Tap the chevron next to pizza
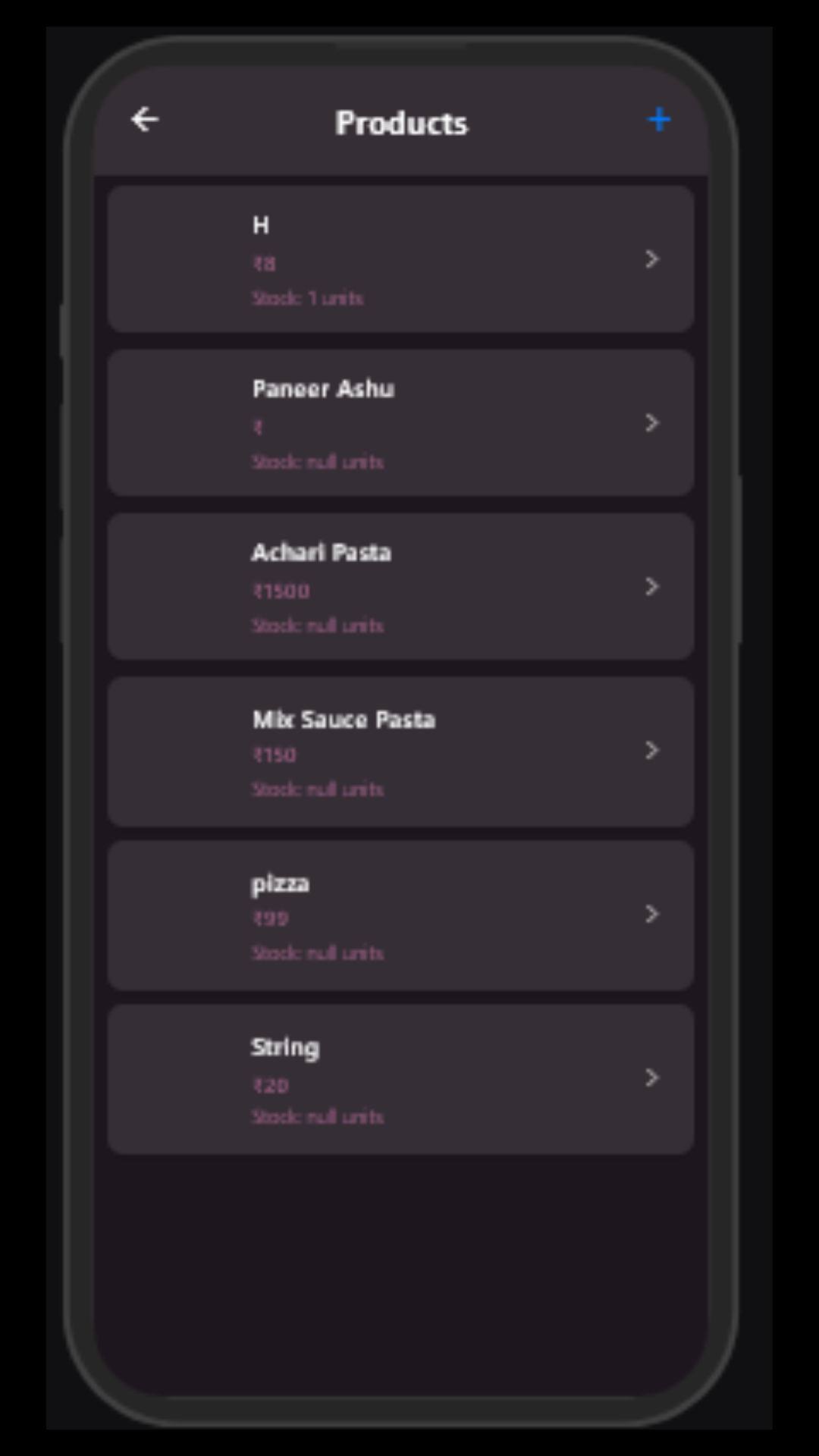The width and height of the screenshot is (819, 1456). [x=651, y=914]
